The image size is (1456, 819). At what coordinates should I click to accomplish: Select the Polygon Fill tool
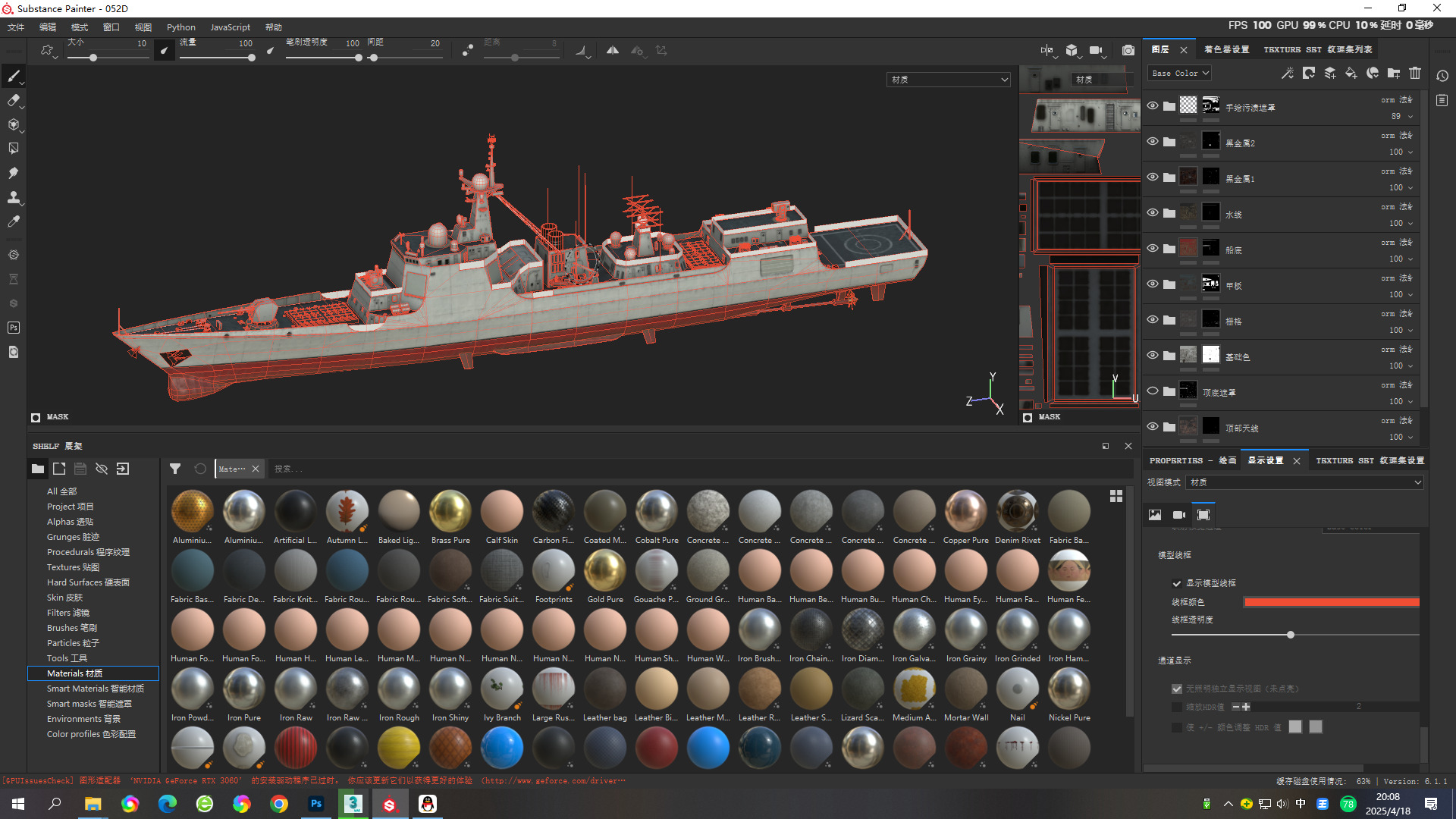click(14, 149)
